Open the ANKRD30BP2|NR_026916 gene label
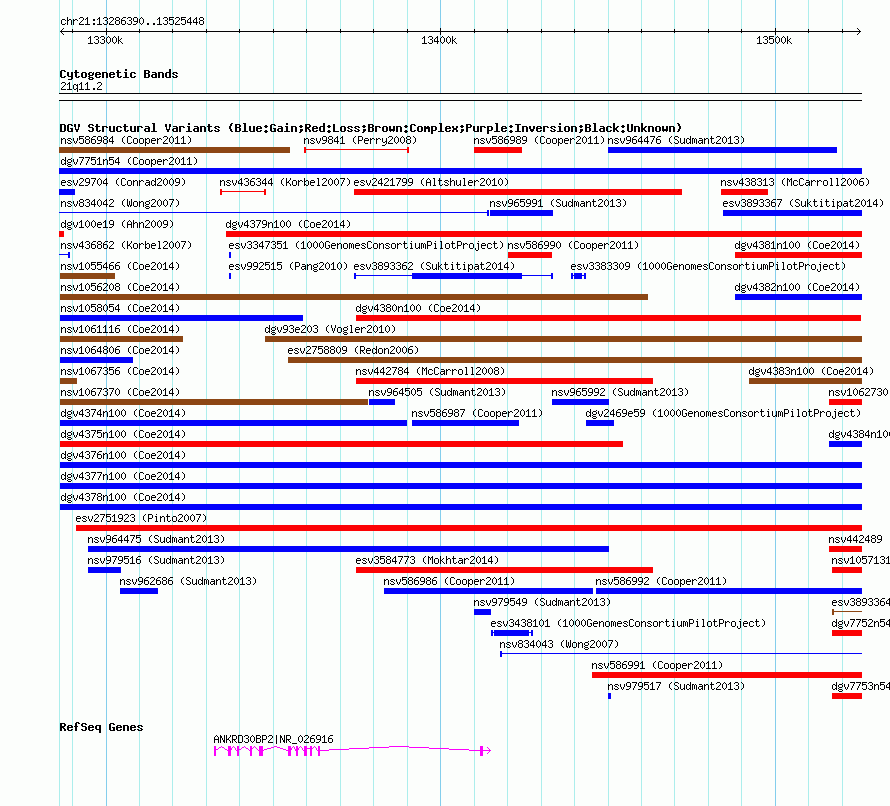The image size is (890, 806). (x=273, y=739)
